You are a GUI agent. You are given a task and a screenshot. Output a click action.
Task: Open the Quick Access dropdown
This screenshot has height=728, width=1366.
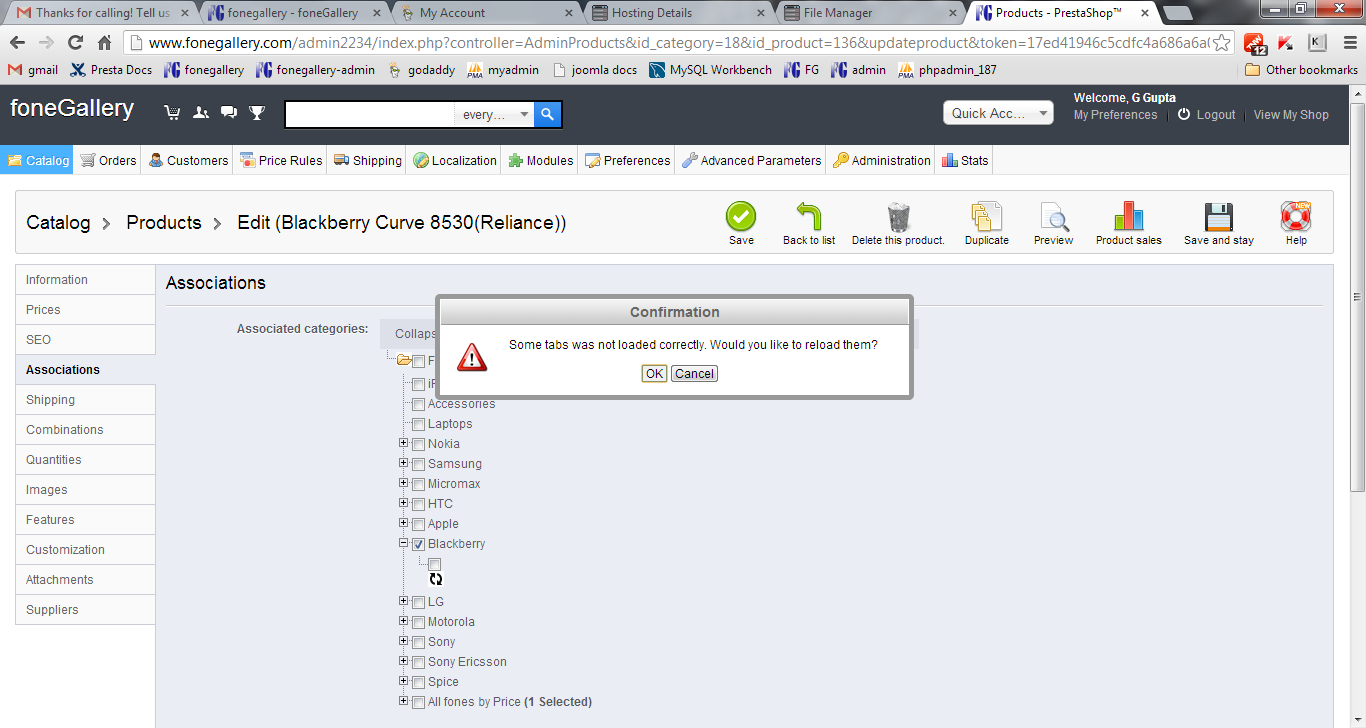tap(998, 113)
